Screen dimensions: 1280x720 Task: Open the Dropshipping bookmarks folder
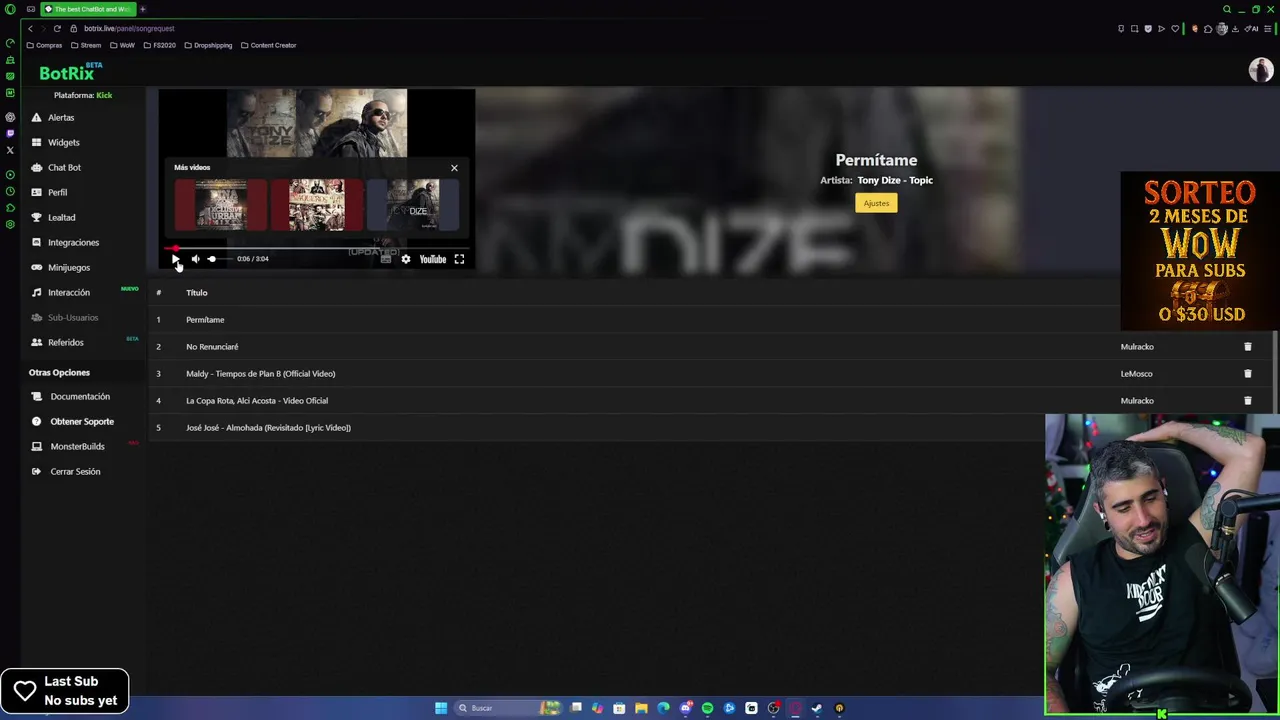(x=207, y=45)
